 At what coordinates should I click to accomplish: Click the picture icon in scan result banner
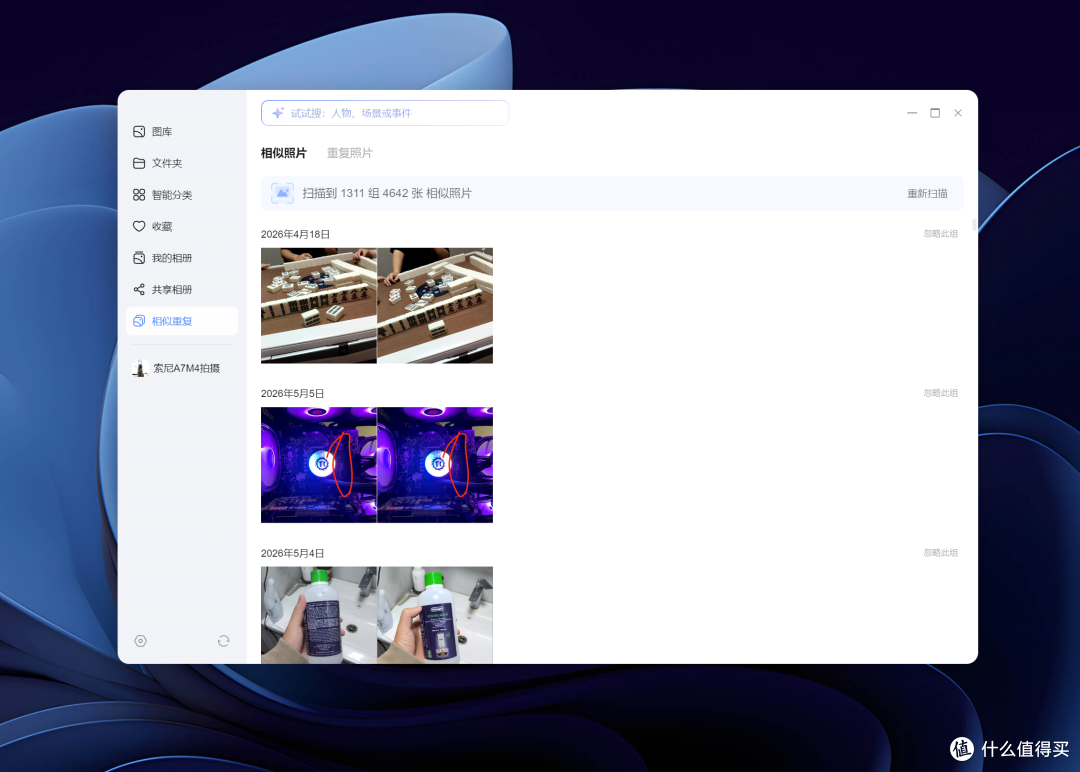[282, 194]
